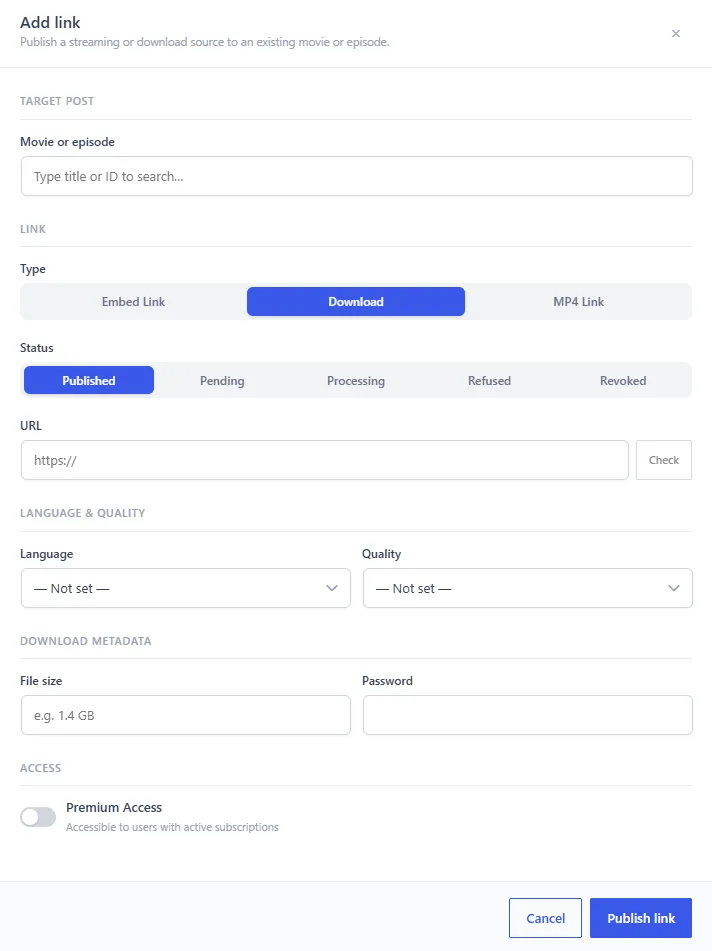The width and height of the screenshot is (712, 951).
Task: Click the Language dropdown chevron arrow
Action: [332, 588]
